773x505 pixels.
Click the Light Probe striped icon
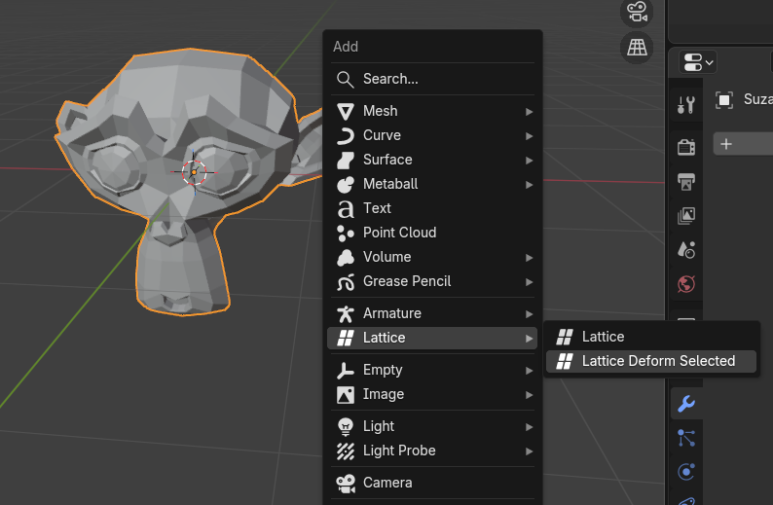coord(345,451)
